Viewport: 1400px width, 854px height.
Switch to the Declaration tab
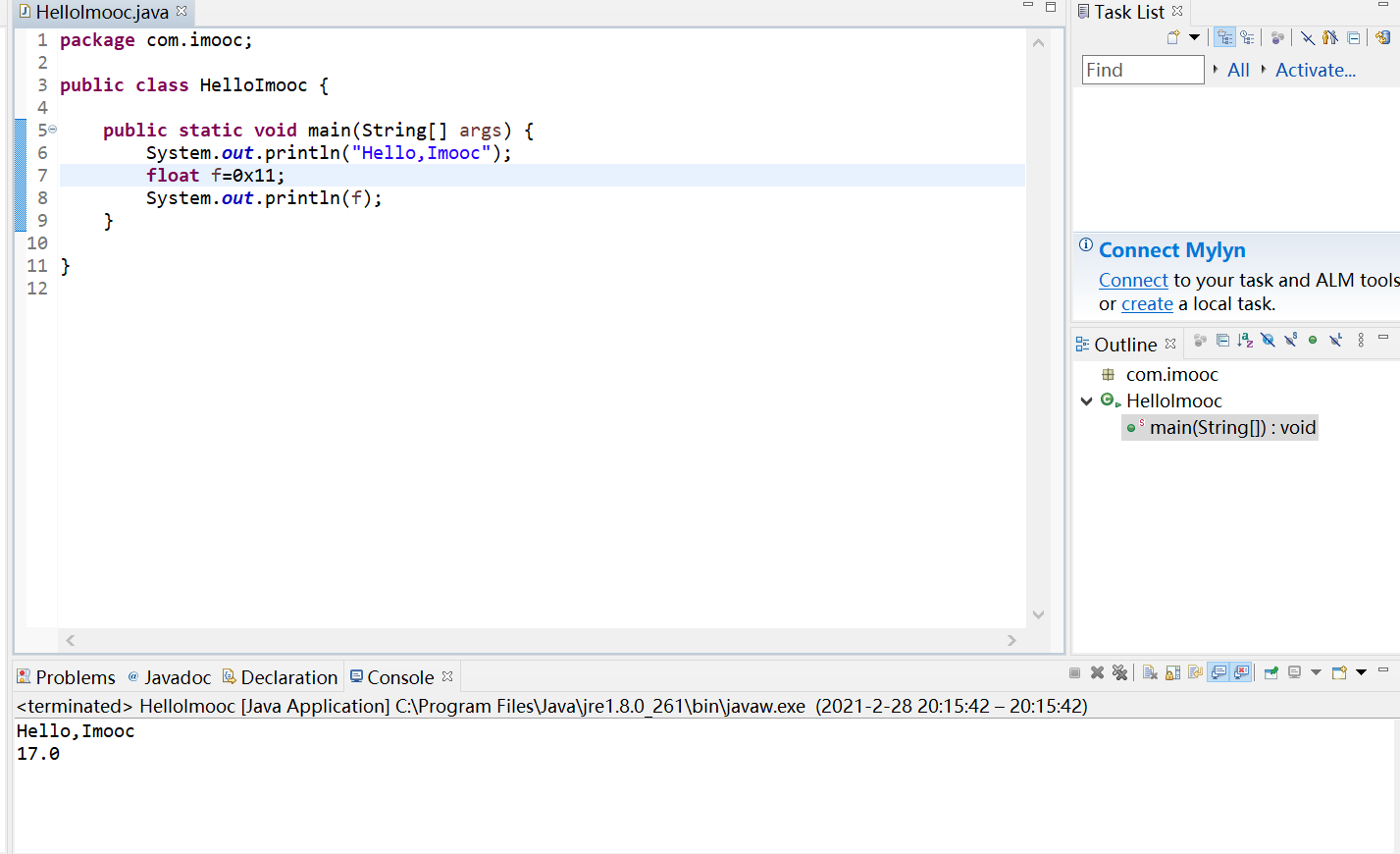pyautogui.click(x=280, y=677)
